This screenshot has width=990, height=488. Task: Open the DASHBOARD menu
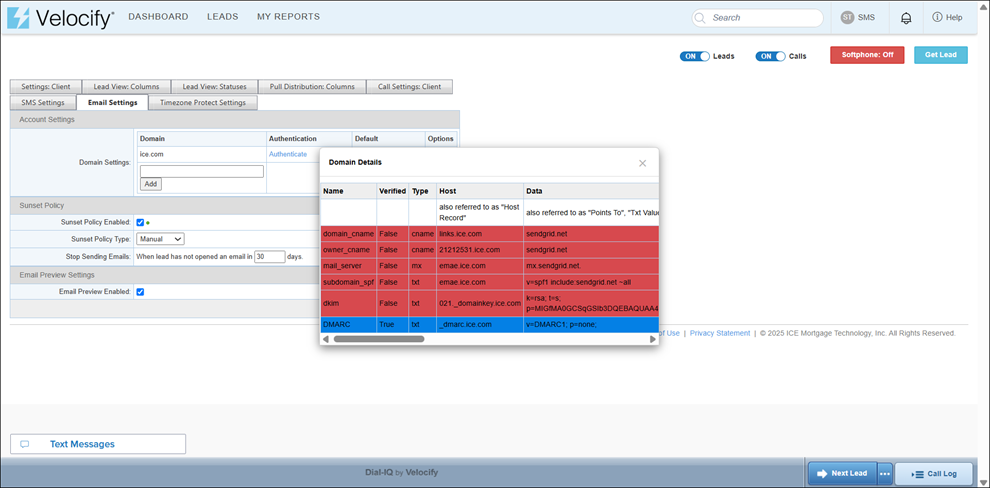coord(158,17)
